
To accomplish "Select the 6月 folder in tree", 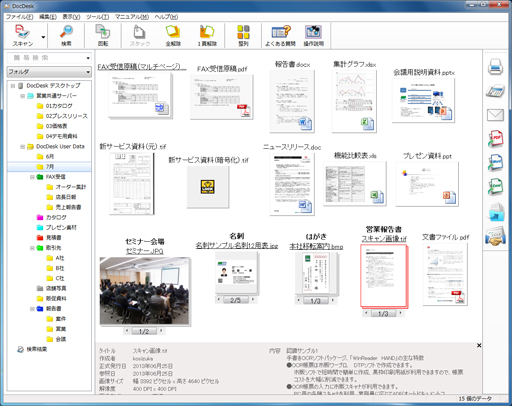I will click(49, 157).
